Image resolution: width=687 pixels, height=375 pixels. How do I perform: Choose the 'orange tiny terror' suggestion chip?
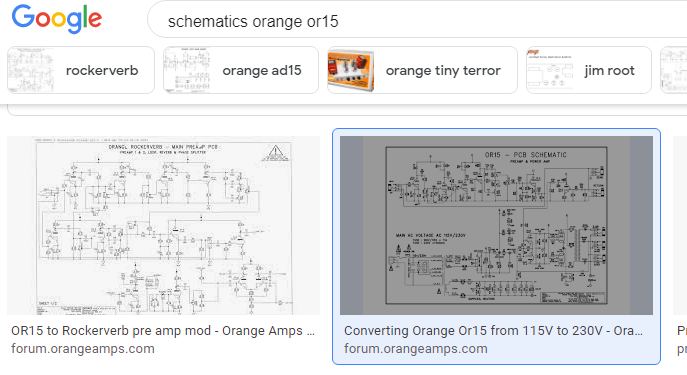coord(422,70)
